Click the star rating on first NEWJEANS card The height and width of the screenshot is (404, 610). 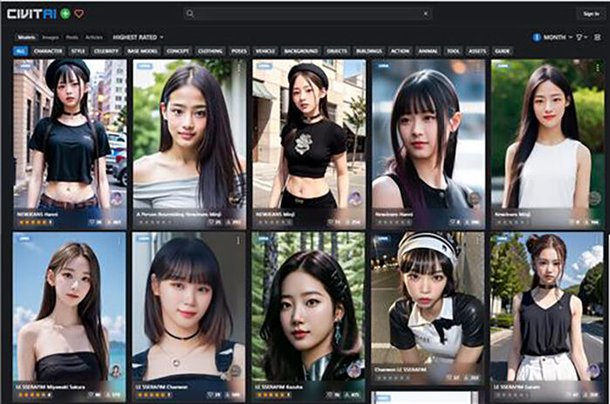pyautogui.click(x=35, y=222)
